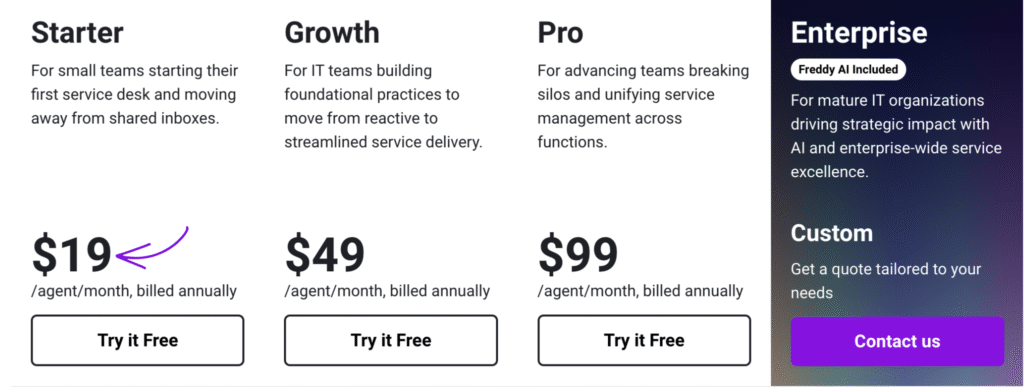Click the Contact us button

coord(897,341)
